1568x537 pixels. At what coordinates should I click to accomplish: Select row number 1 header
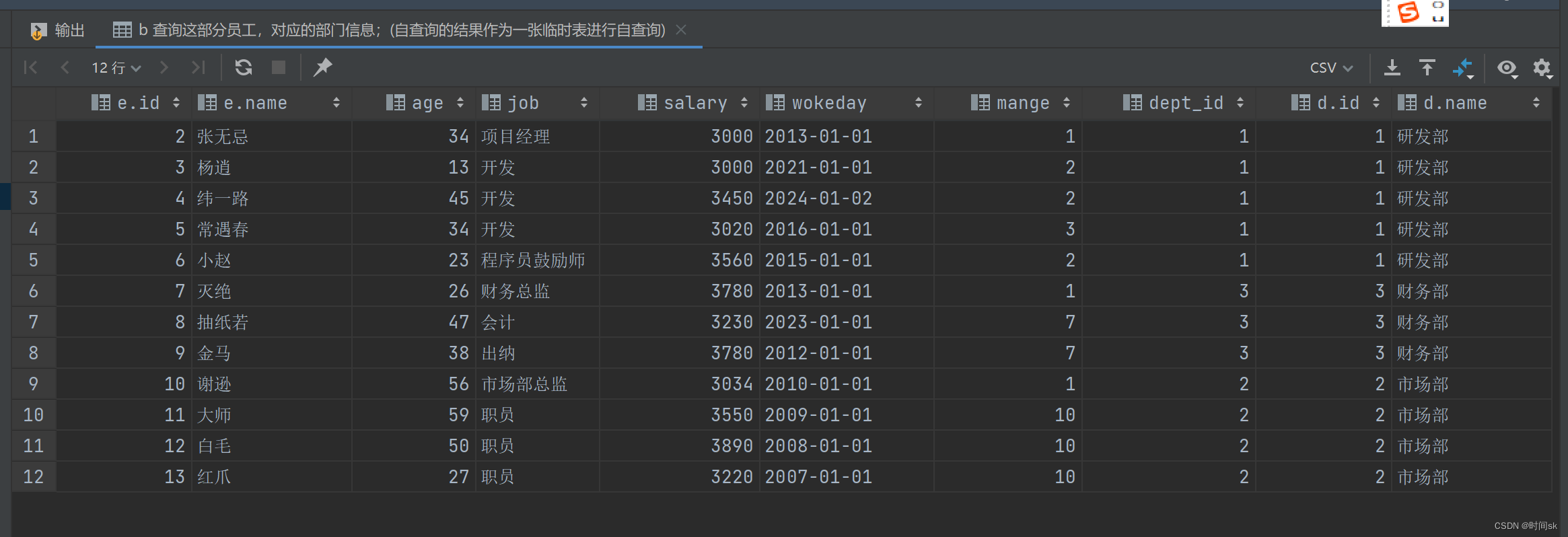click(x=34, y=137)
